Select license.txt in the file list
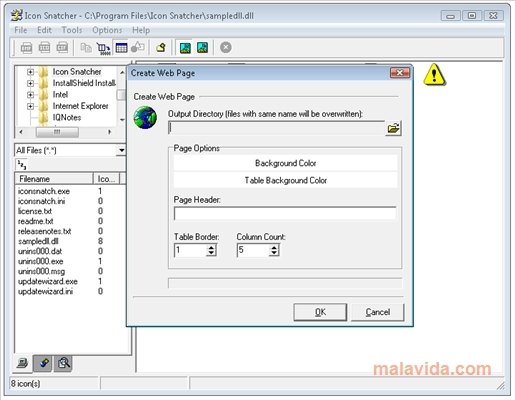 coord(35,211)
